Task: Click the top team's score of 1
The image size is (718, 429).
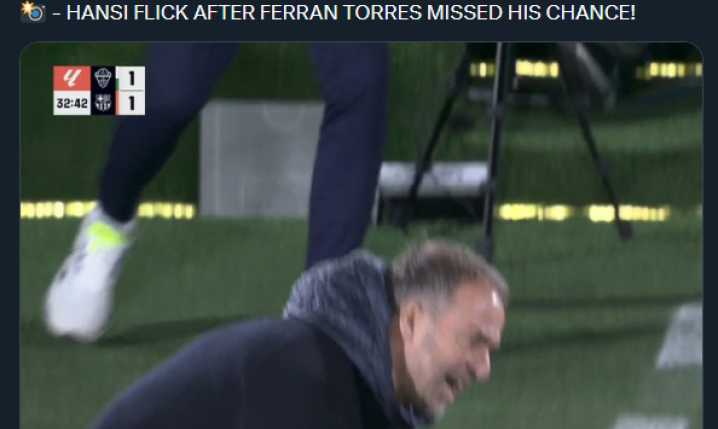Action: pyautogui.click(x=131, y=78)
